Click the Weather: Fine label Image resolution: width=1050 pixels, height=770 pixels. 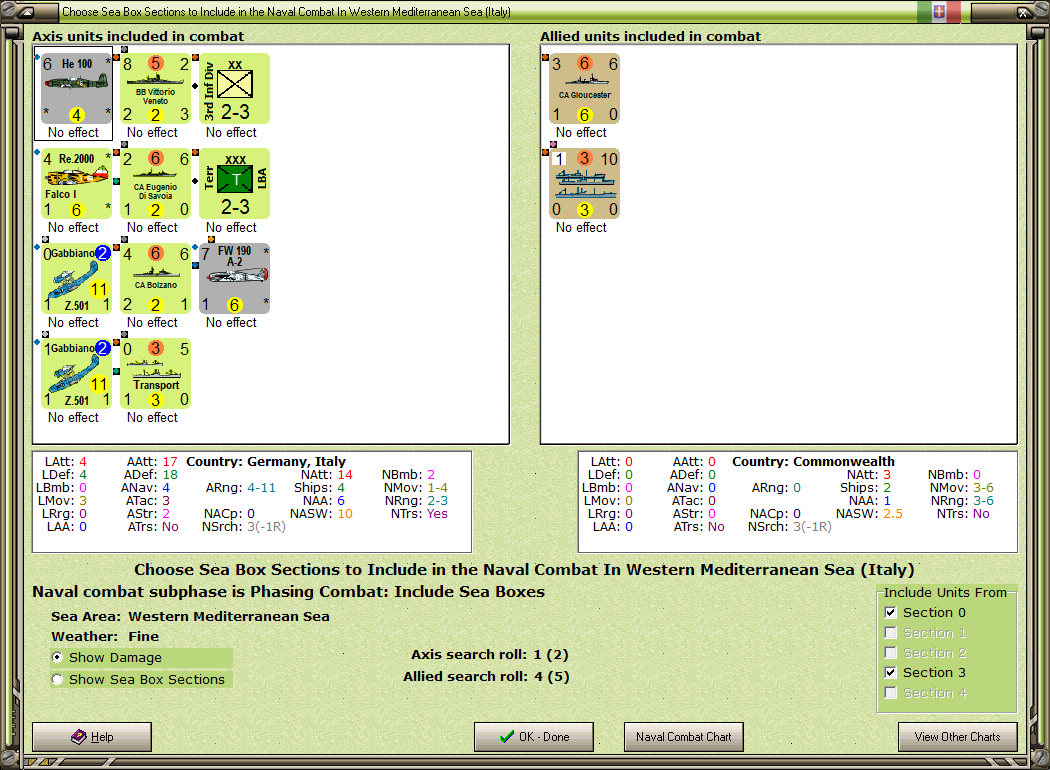pyautogui.click(x=105, y=637)
